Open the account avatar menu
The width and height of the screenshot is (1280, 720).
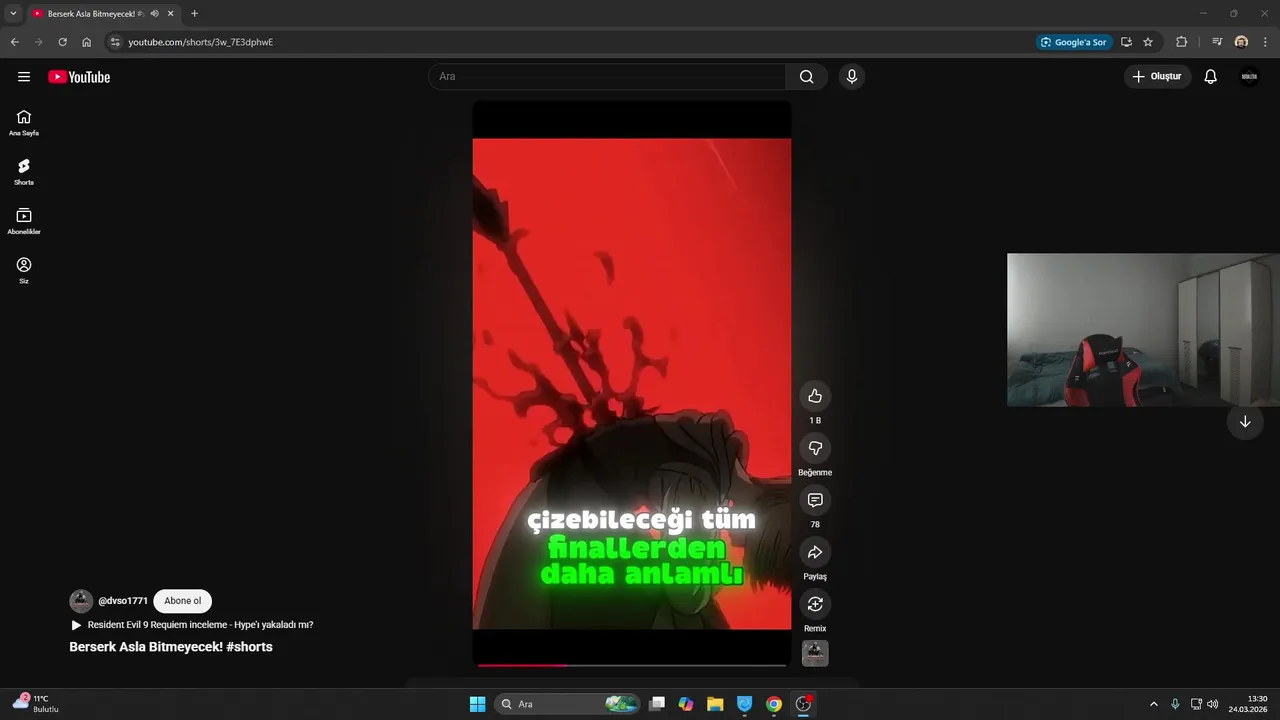coord(1249,77)
